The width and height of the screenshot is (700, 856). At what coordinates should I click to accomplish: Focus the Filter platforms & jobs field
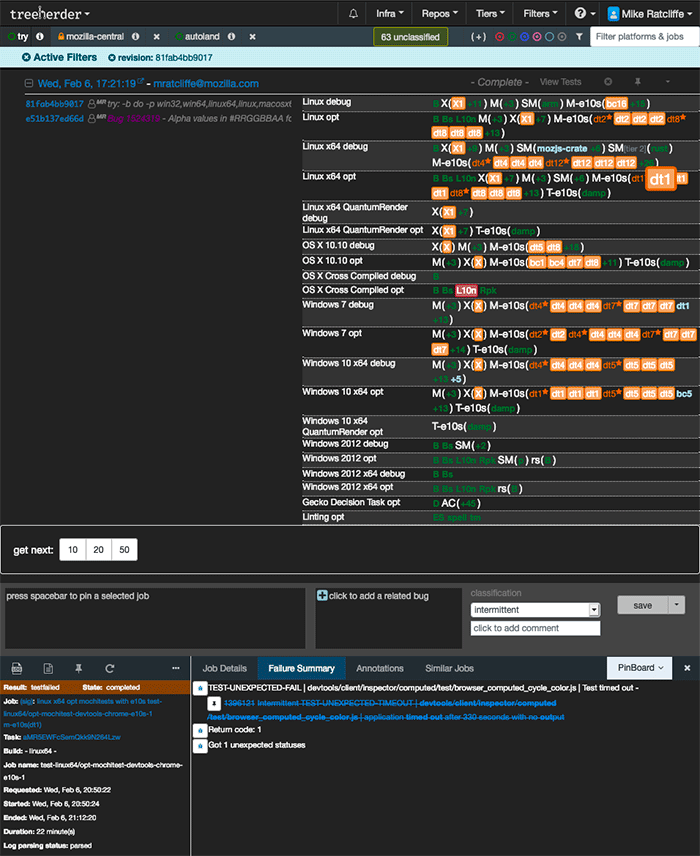pyautogui.click(x=644, y=37)
